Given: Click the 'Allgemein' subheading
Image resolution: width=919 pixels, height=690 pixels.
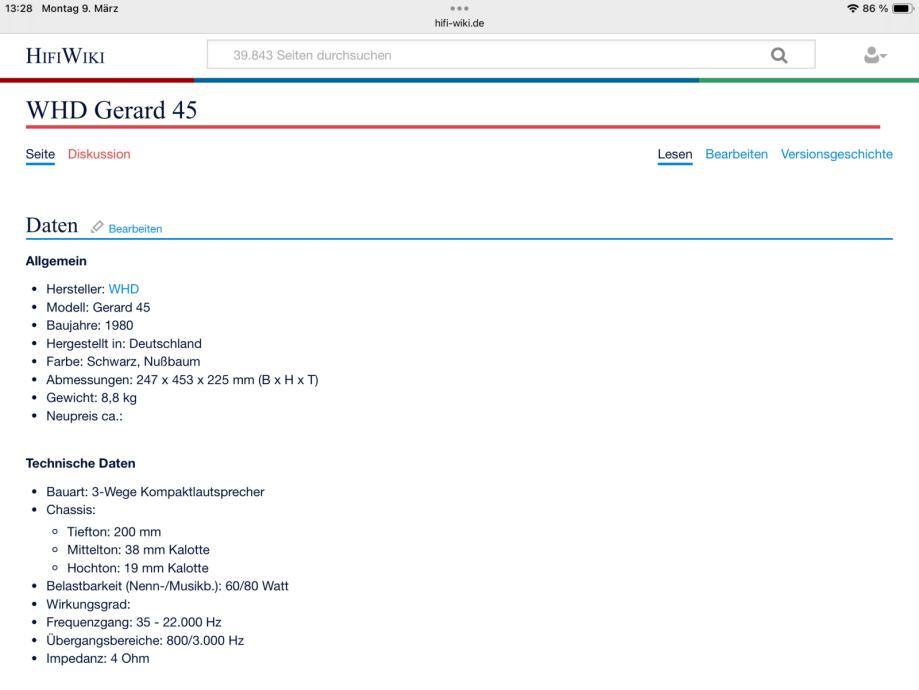Looking at the screenshot, I should tap(56, 261).
